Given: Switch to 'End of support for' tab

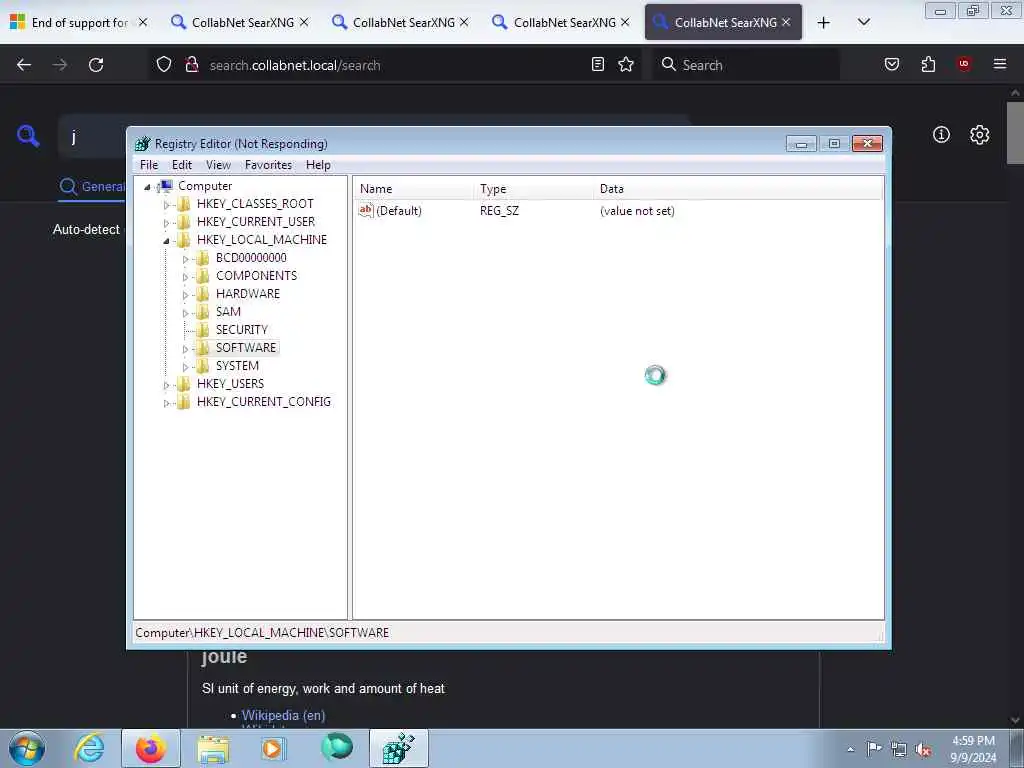Looking at the screenshot, I should click(80, 22).
